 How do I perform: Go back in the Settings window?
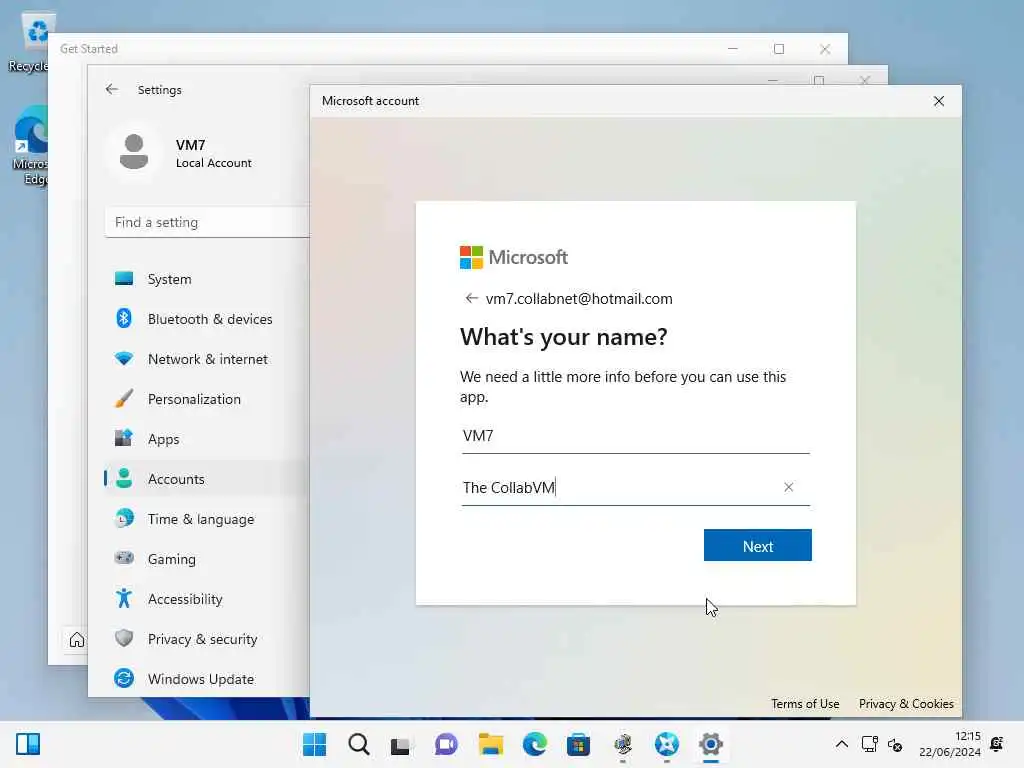[112, 89]
